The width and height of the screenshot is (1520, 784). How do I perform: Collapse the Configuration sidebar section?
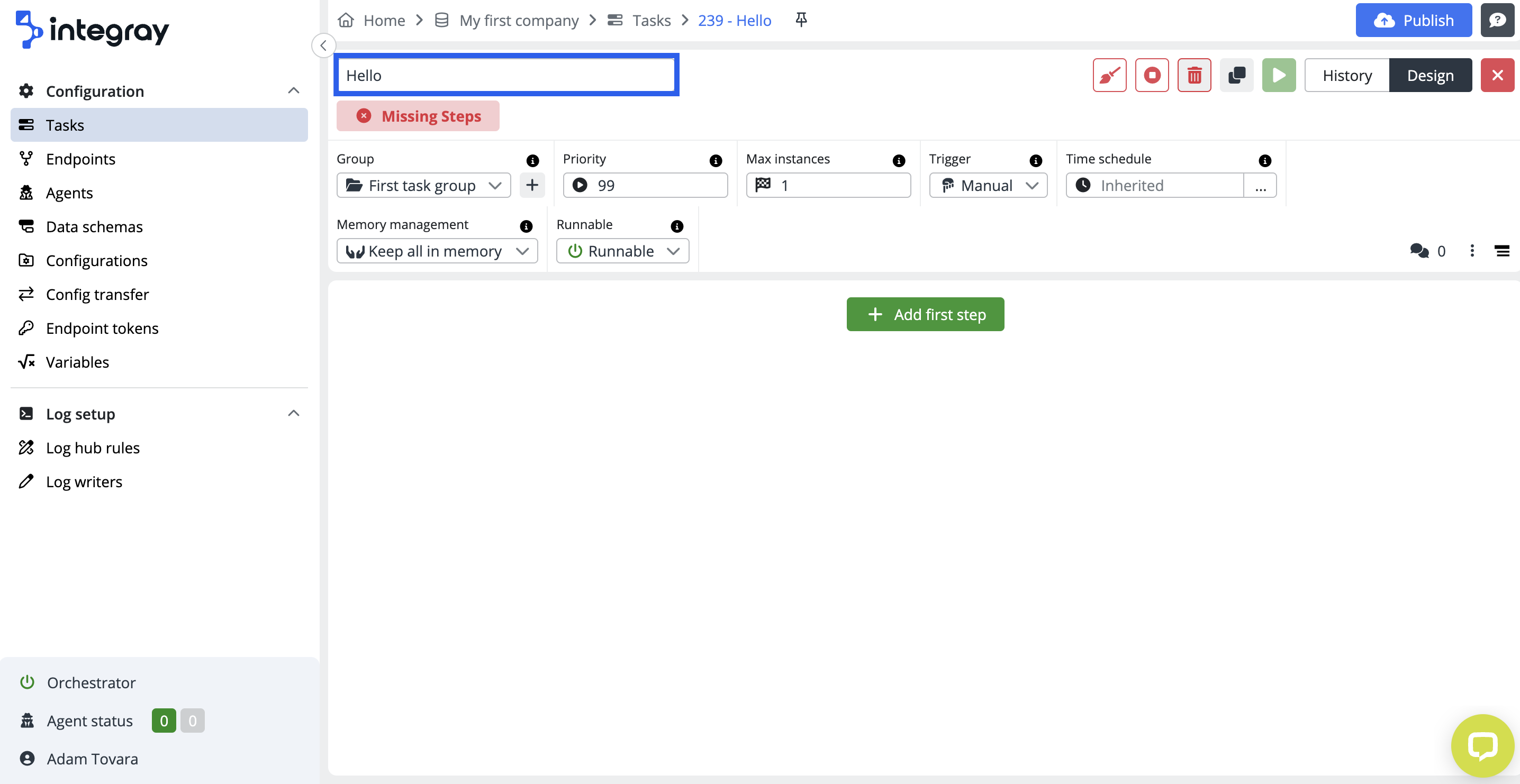click(293, 91)
